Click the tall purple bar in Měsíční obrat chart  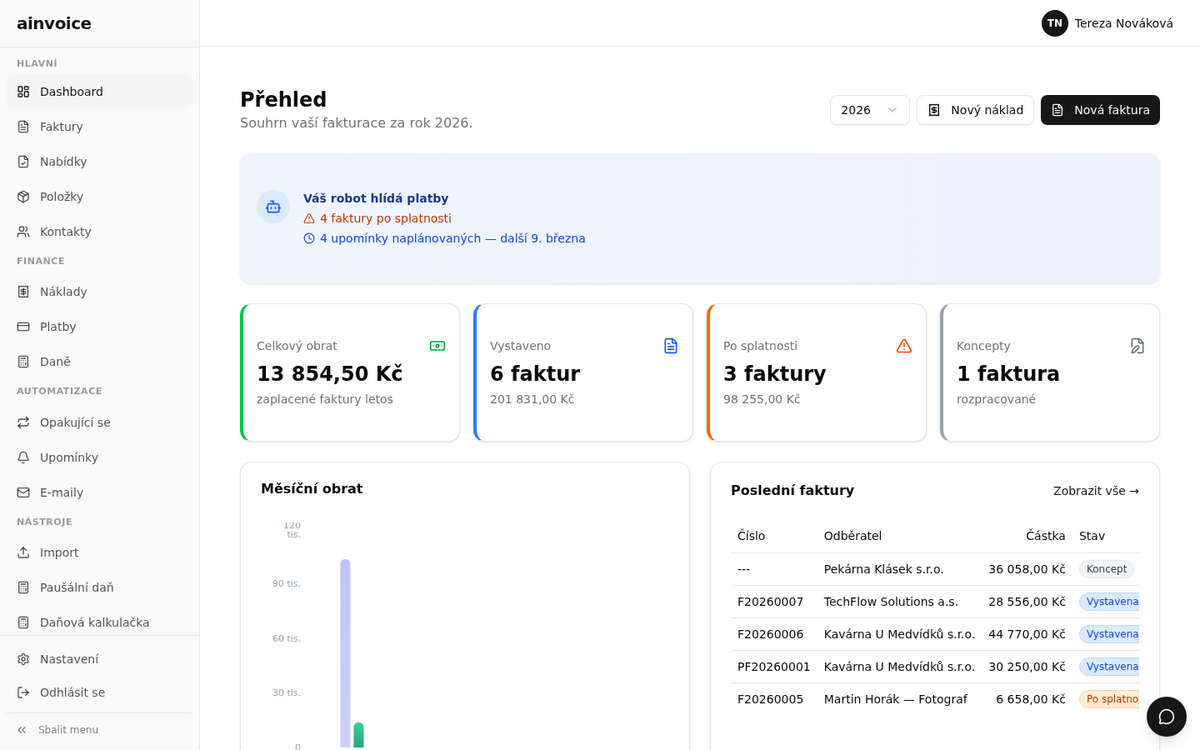tap(345, 653)
